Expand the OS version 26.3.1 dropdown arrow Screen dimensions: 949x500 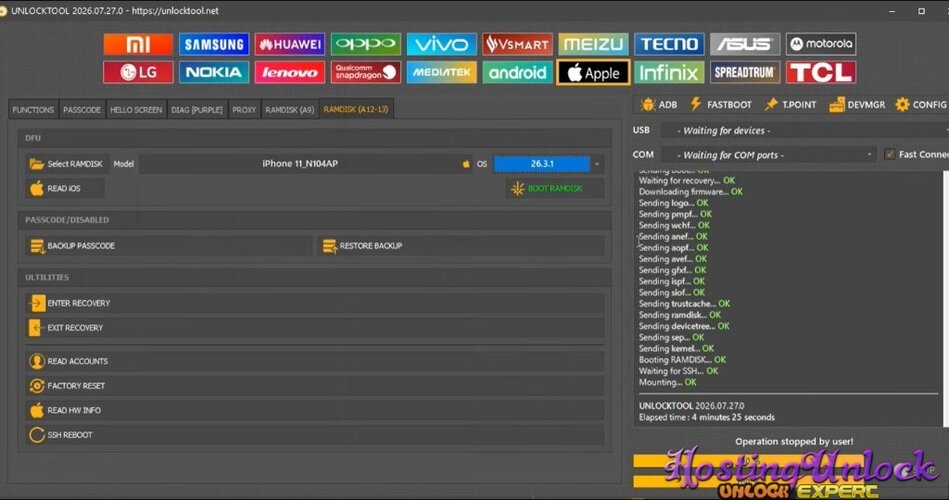click(597, 164)
